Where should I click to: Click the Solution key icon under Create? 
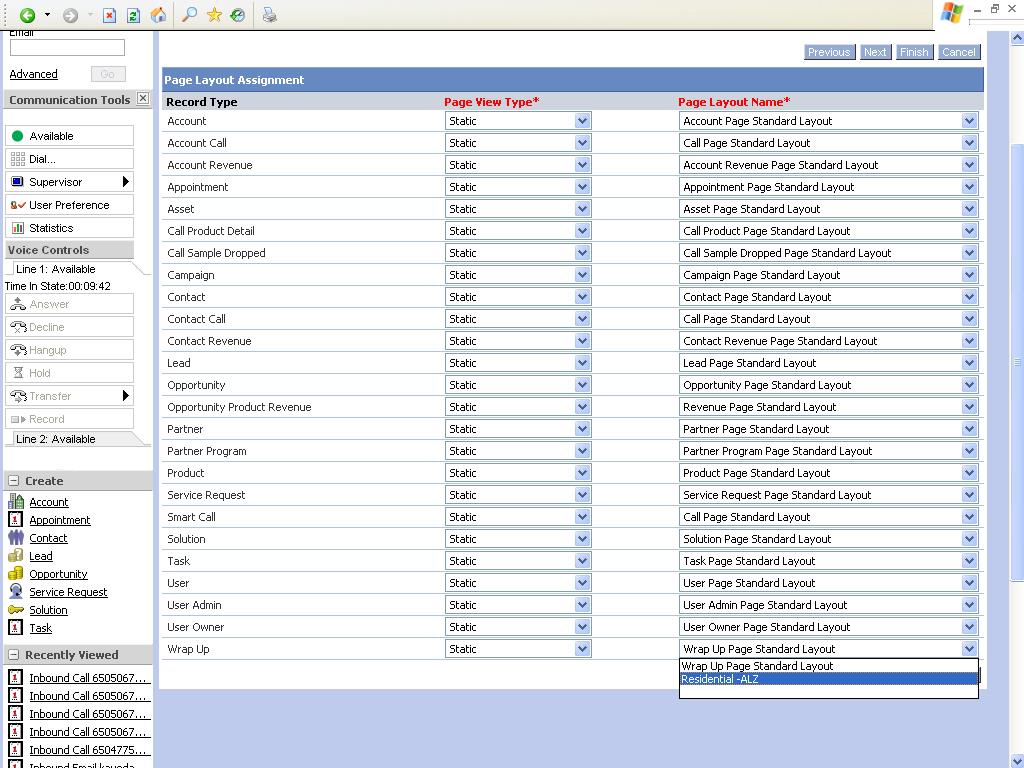16,610
